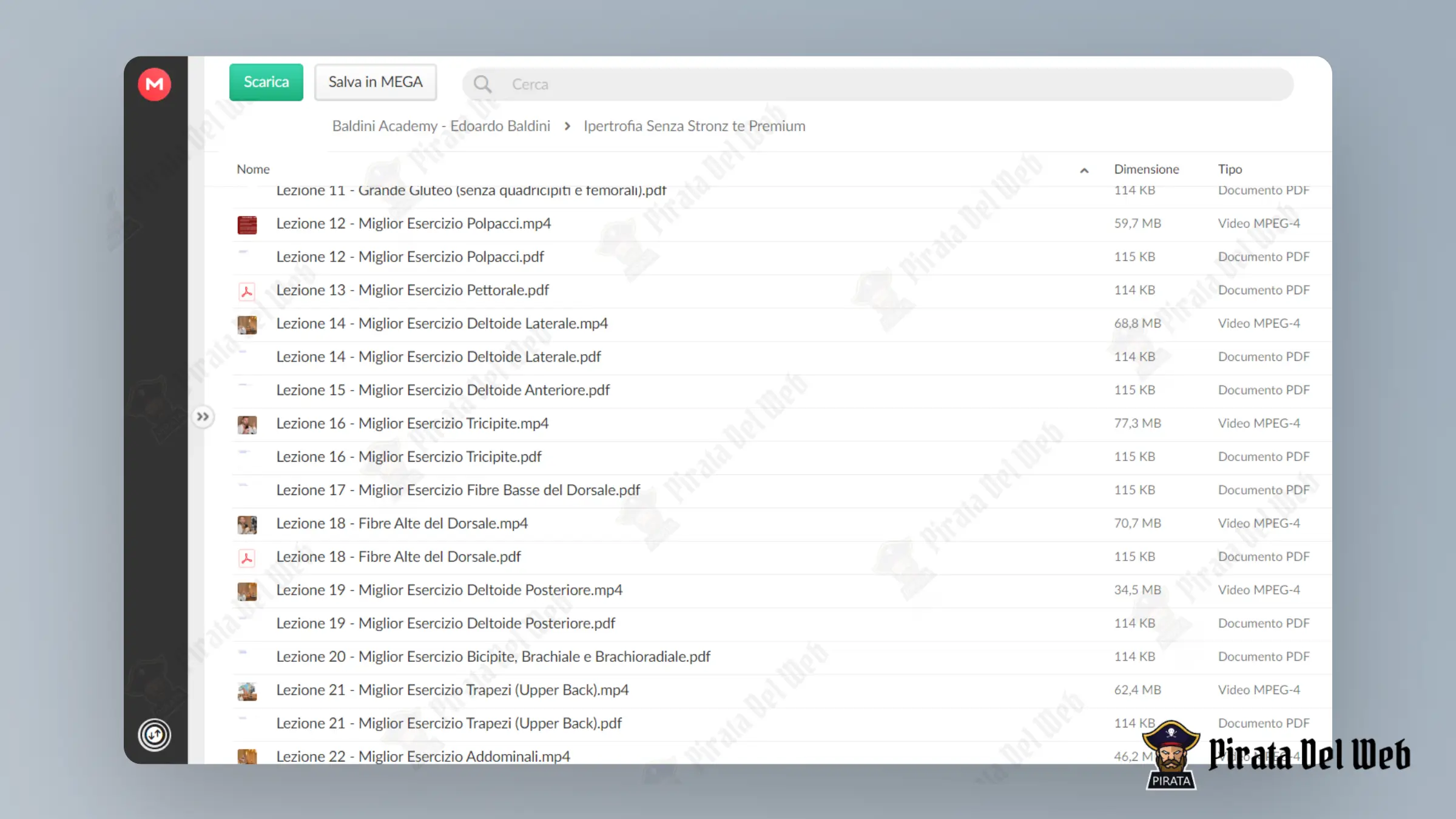Click the Salva in MEGA button
Image resolution: width=1456 pixels, height=819 pixels.
click(376, 82)
